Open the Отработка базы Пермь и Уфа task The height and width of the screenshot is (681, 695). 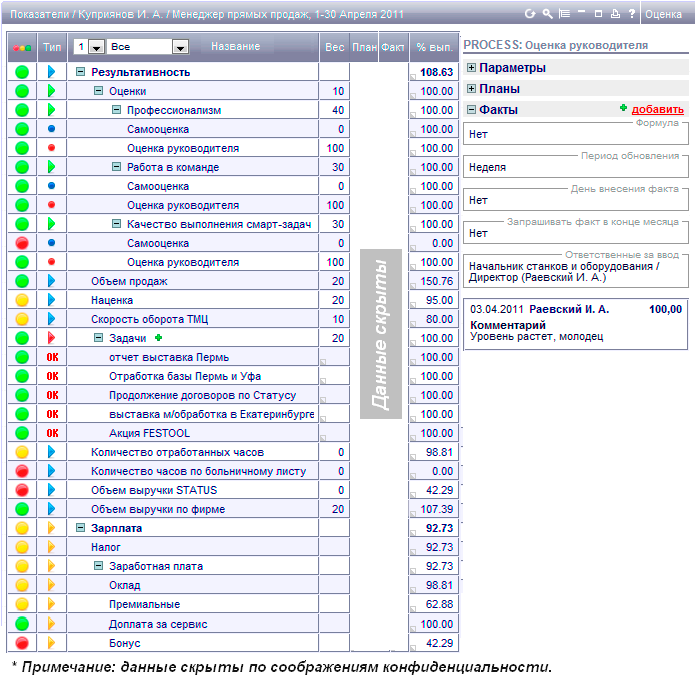tap(185, 376)
